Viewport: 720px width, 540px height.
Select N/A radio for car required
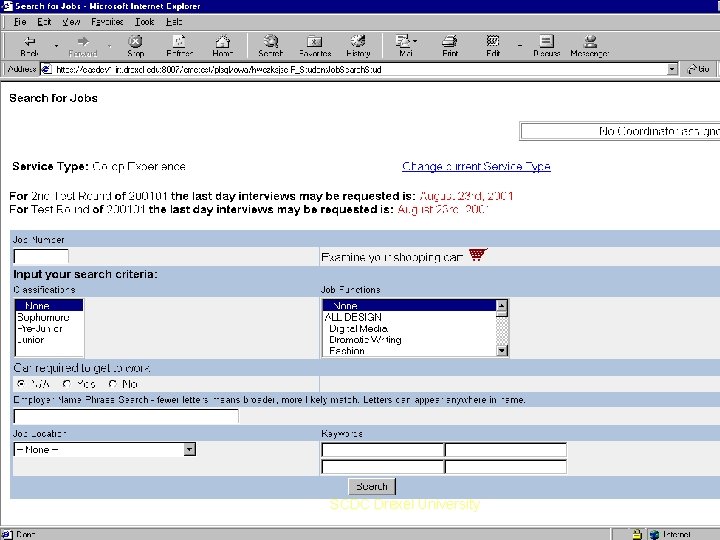tap(21, 383)
